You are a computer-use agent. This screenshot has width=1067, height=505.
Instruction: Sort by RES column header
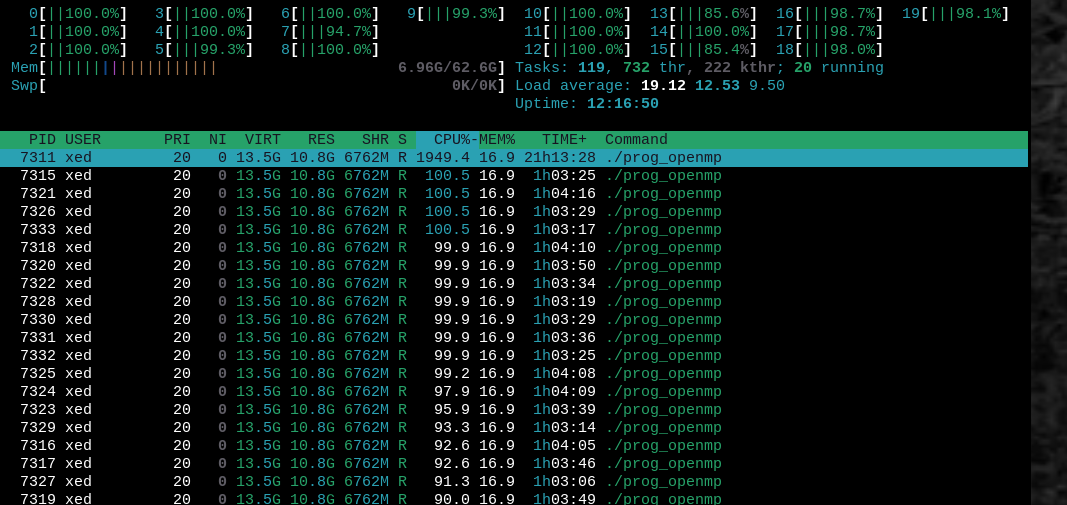click(321, 140)
